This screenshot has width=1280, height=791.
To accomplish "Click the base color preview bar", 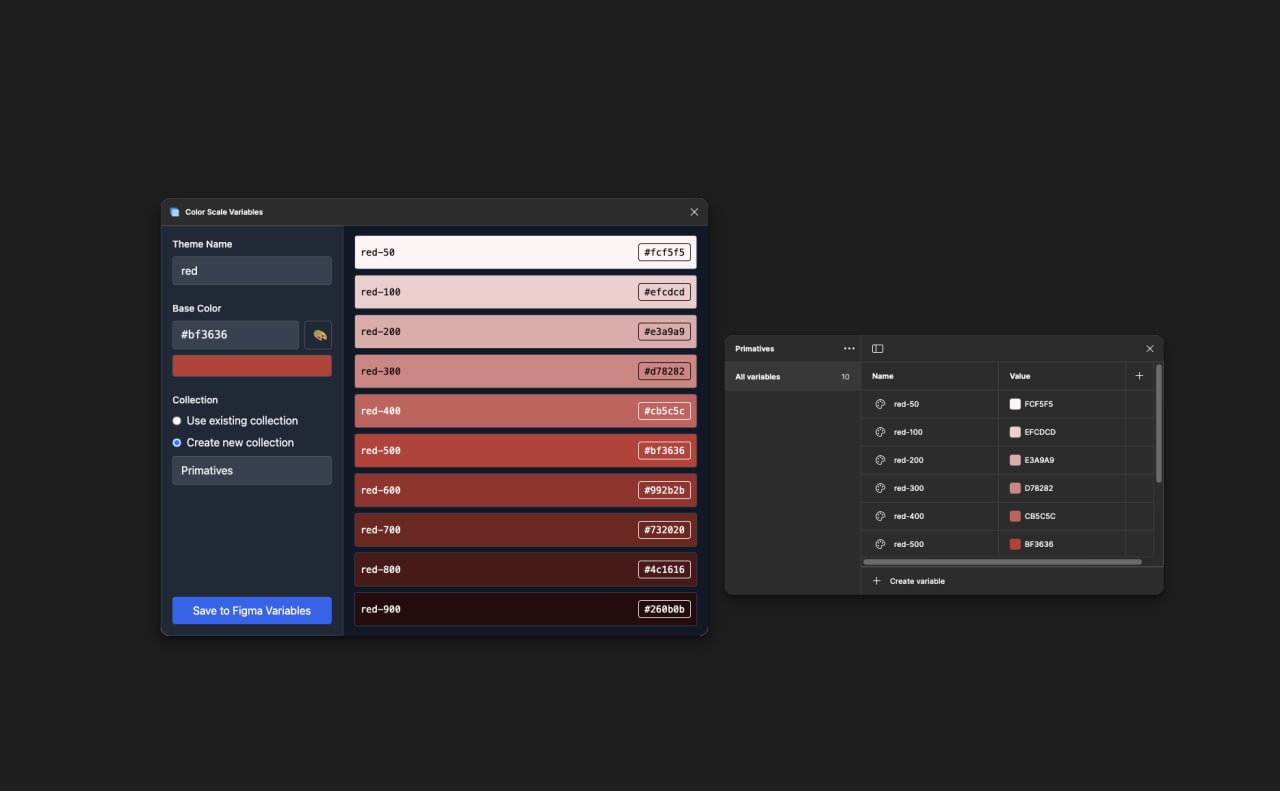I will click(251, 366).
